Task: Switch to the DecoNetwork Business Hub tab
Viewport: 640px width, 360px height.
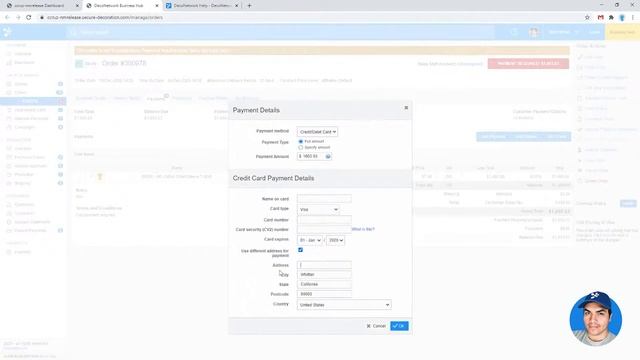Action: pos(122,6)
